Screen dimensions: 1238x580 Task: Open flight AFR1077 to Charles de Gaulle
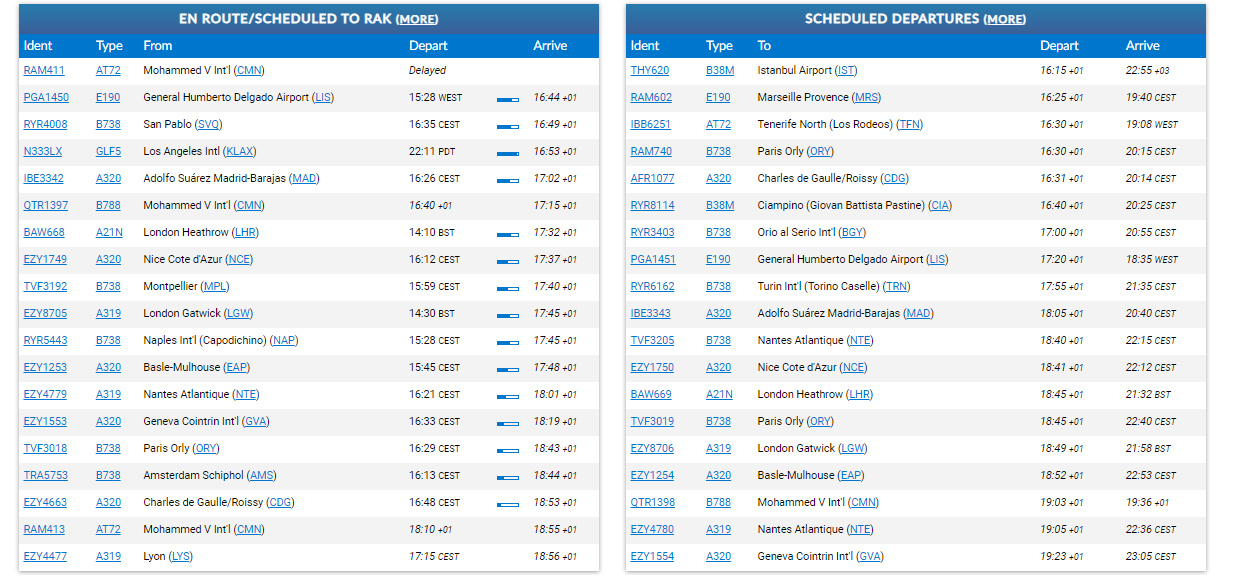pyautogui.click(x=653, y=179)
